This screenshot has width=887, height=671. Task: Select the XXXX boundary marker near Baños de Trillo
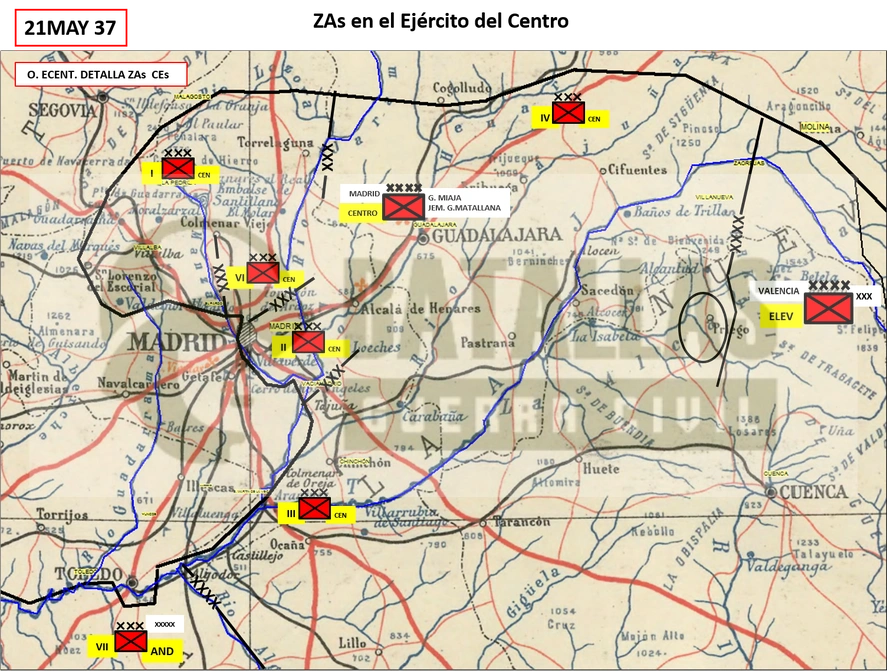click(x=736, y=233)
